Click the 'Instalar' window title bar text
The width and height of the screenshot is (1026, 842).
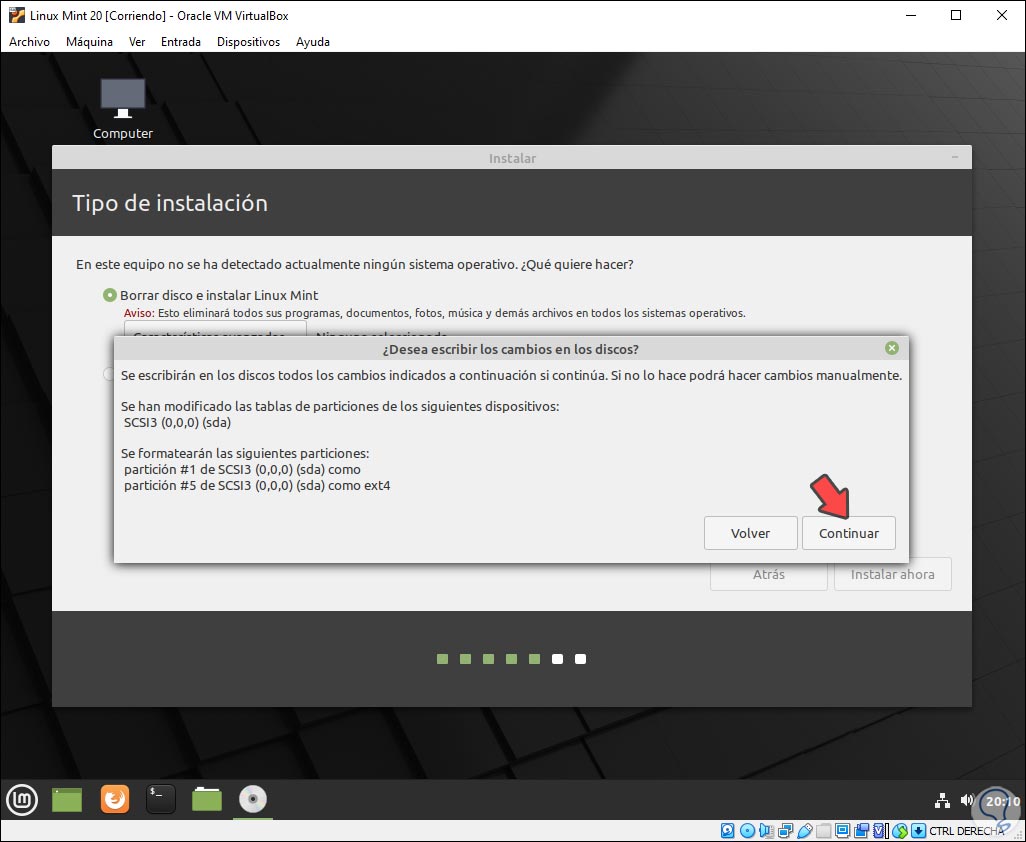512,158
